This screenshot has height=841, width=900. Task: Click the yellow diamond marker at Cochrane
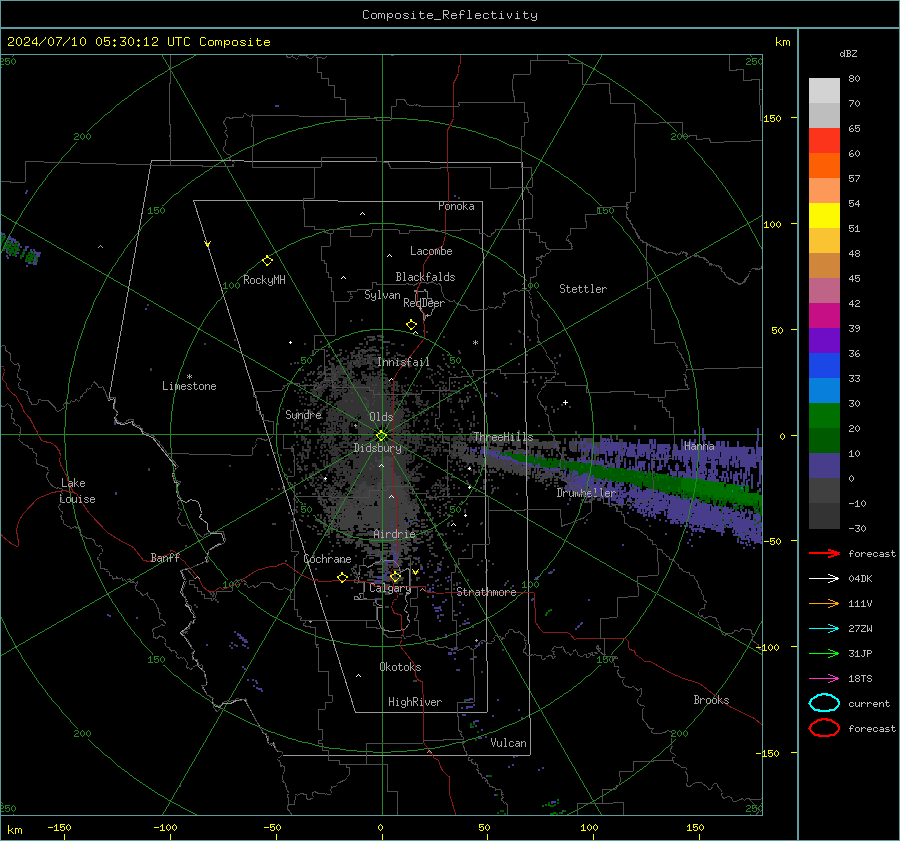pos(342,577)
